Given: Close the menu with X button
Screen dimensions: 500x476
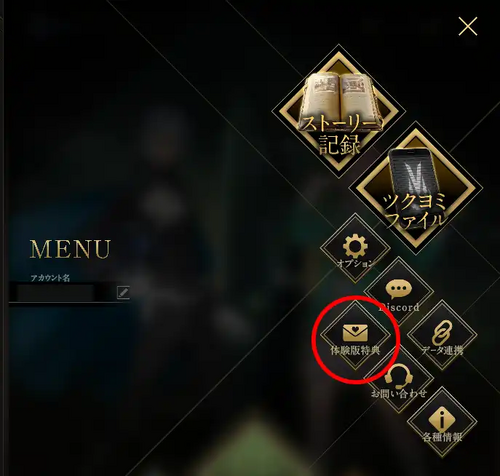Looking at the screenshot, I should tap(468, 26).
